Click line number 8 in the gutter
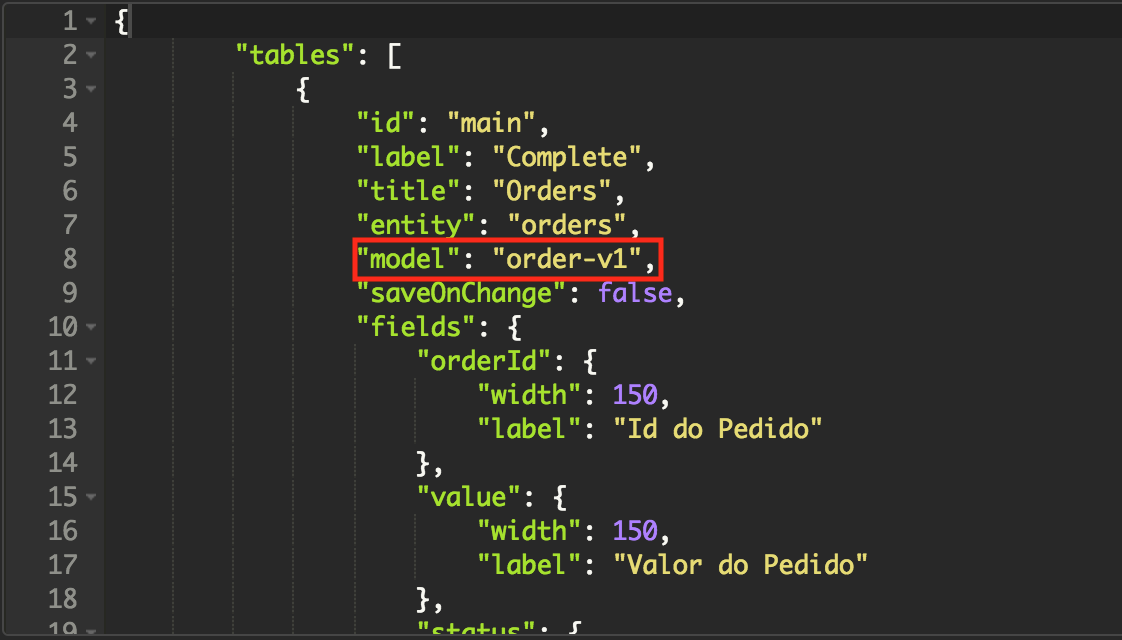Screen dimensions: 1122x640 [70, 258]
